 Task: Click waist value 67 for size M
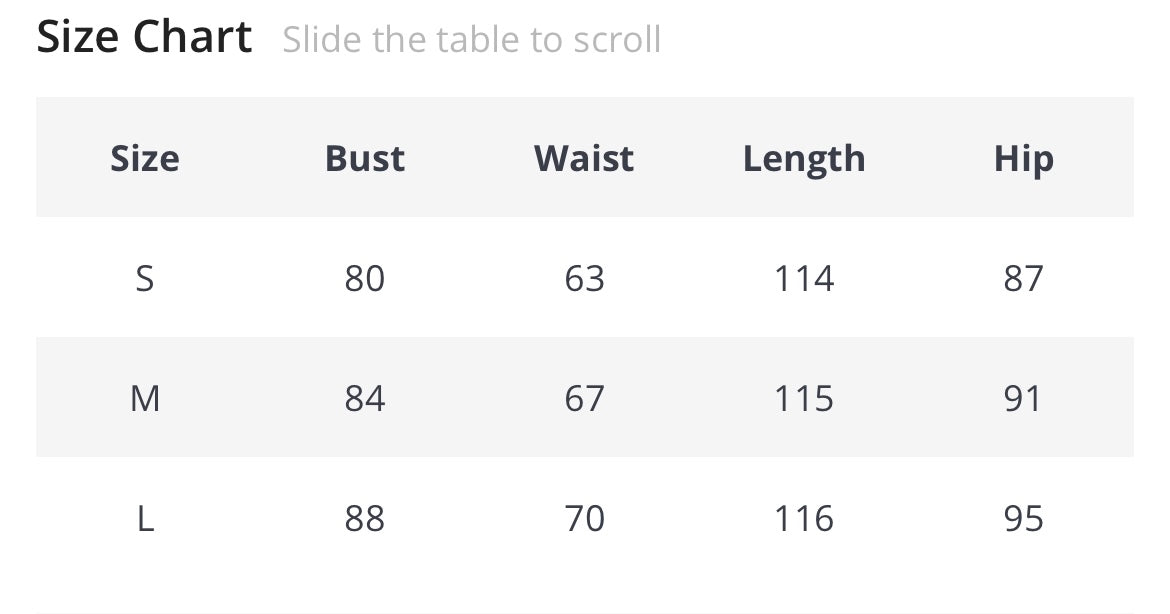click(x=584, y=398)
